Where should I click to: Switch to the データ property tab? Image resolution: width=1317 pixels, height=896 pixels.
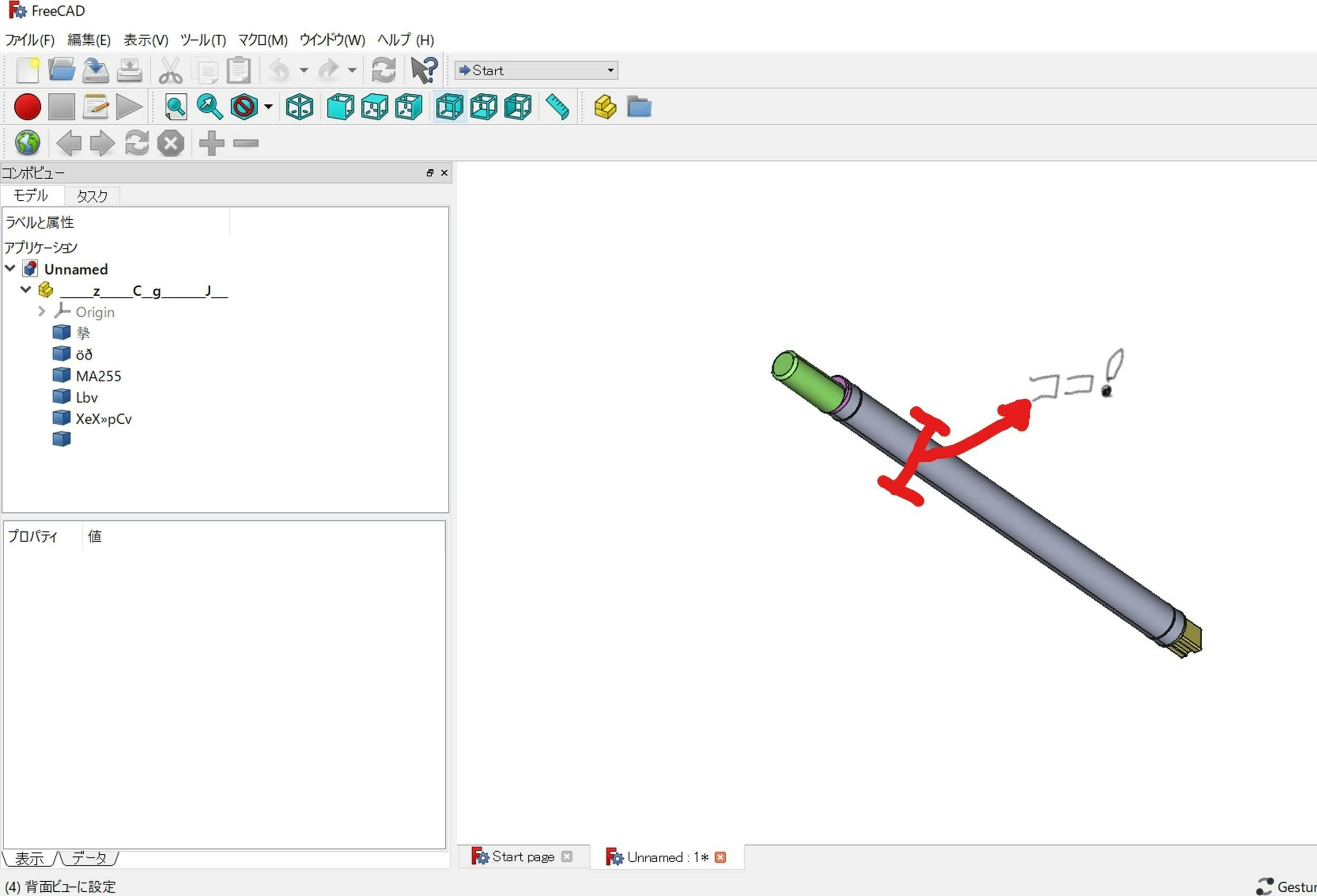point(89,858)
